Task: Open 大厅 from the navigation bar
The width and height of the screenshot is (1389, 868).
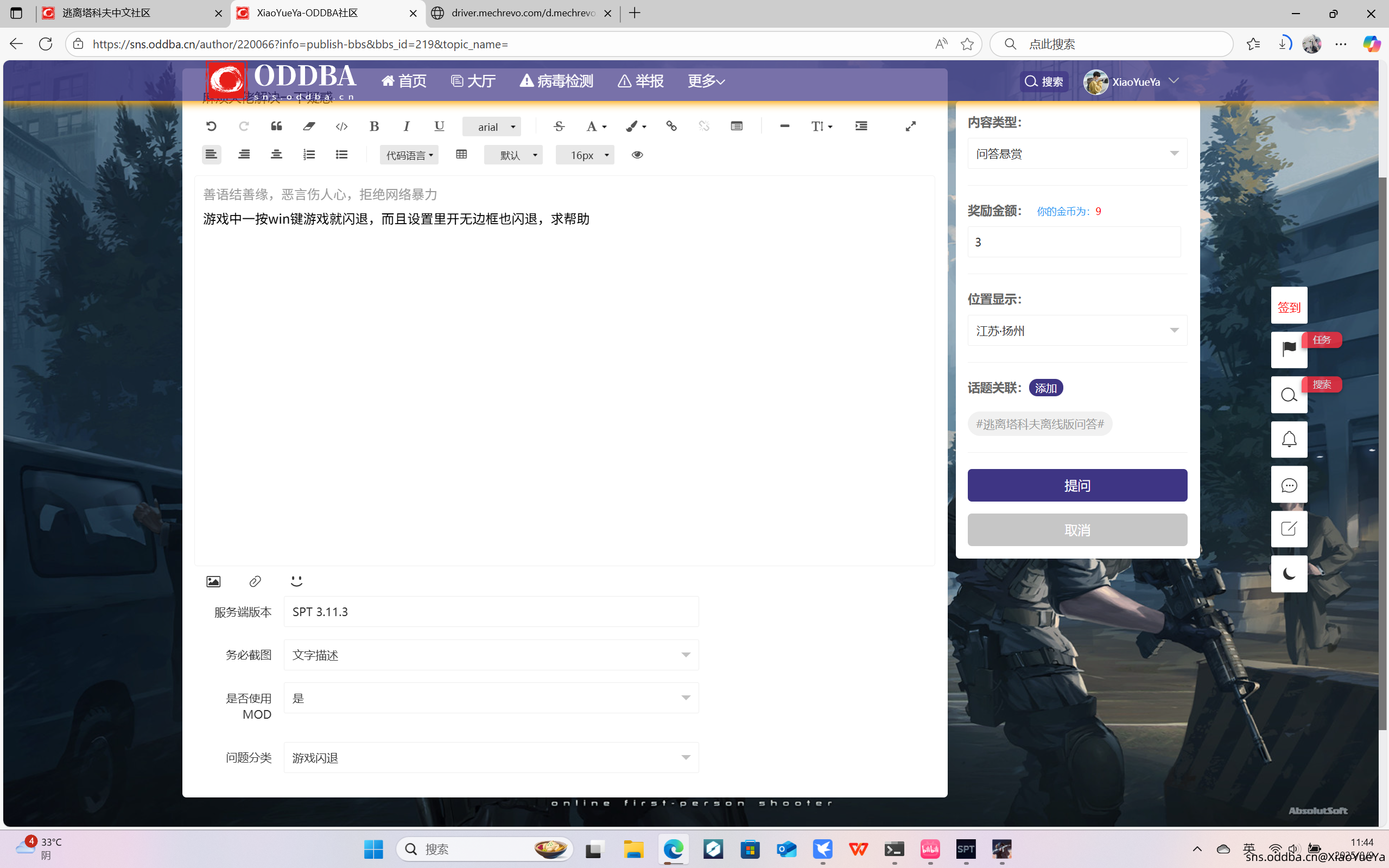Action: tap(473, 81)
